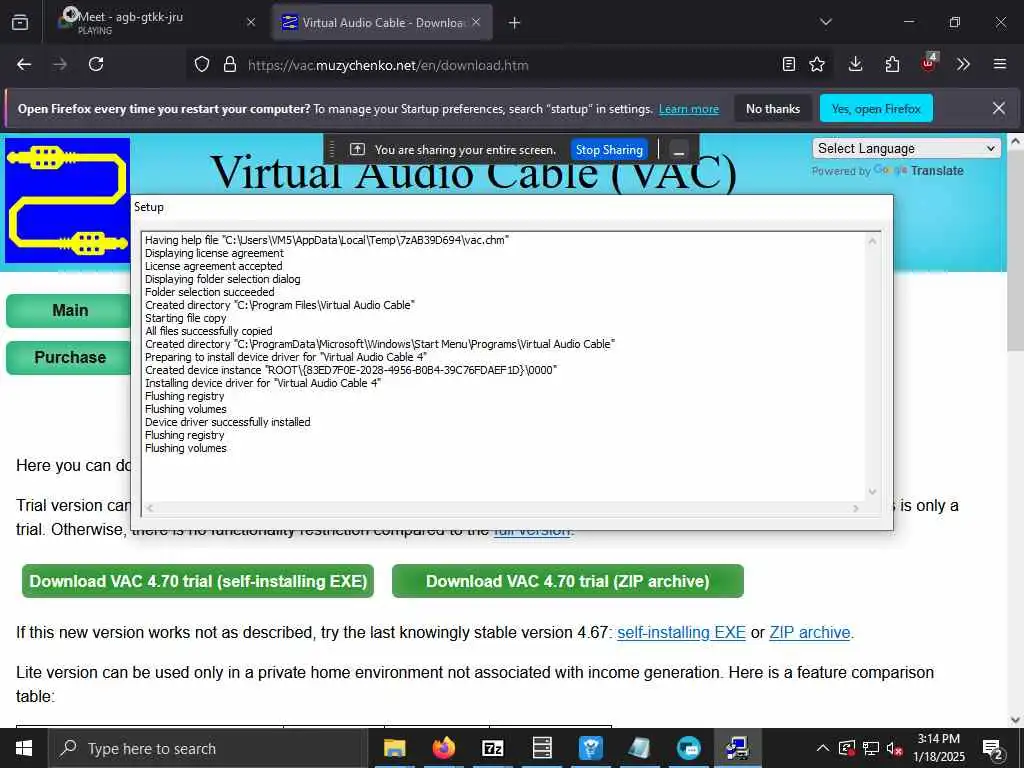The image size is (1024, 768).
Task: Click the screen share indicator icon
Action: tap(357, 150)
